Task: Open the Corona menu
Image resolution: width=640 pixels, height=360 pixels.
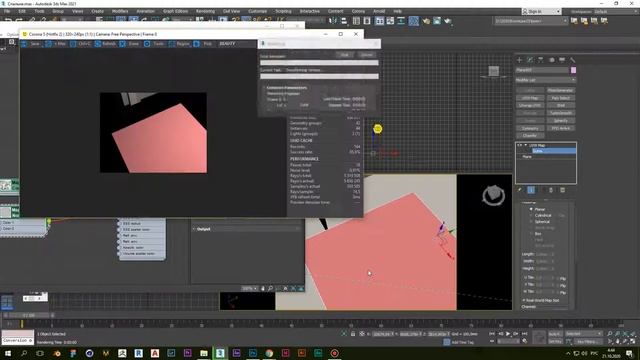Action: [x=358, y=11]
